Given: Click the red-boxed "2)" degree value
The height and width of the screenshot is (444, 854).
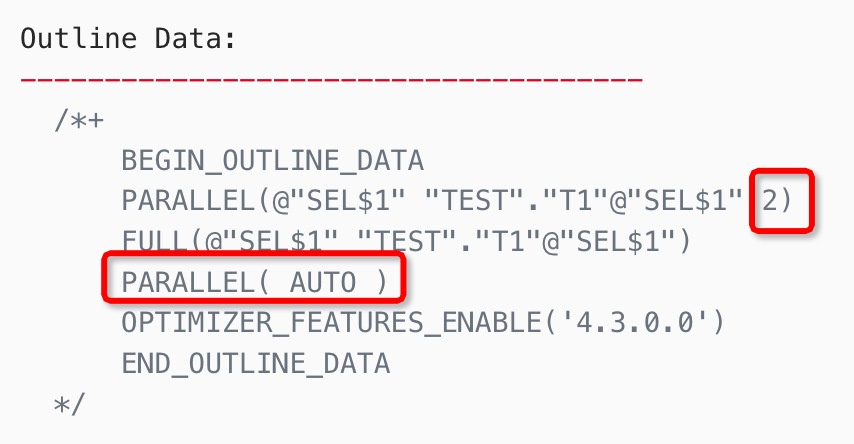Looking at the screenshot, I should pos(776,201).
